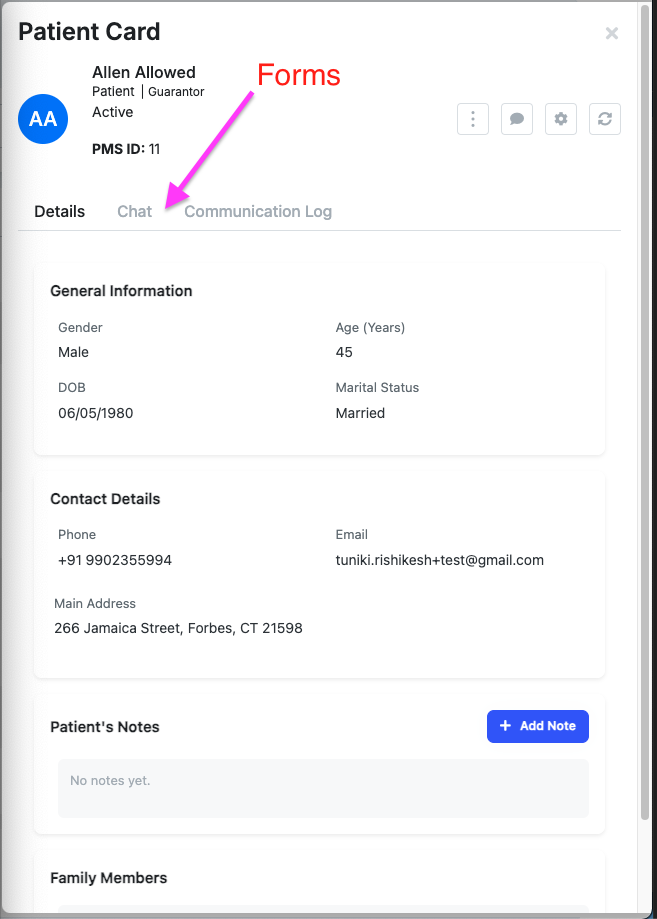657x919 pixels.
Task: Close the Patient Card panel
Action: point(612,33)
